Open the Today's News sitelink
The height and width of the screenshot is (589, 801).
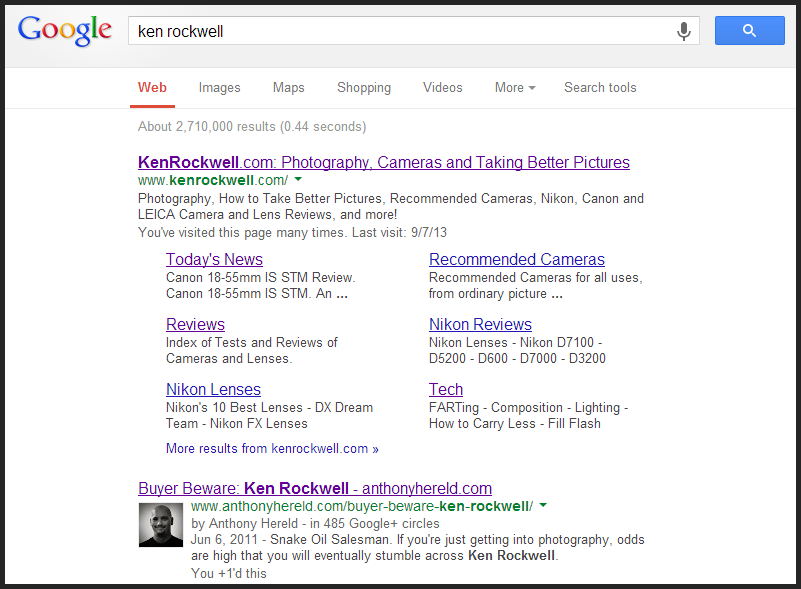[214, 260]
